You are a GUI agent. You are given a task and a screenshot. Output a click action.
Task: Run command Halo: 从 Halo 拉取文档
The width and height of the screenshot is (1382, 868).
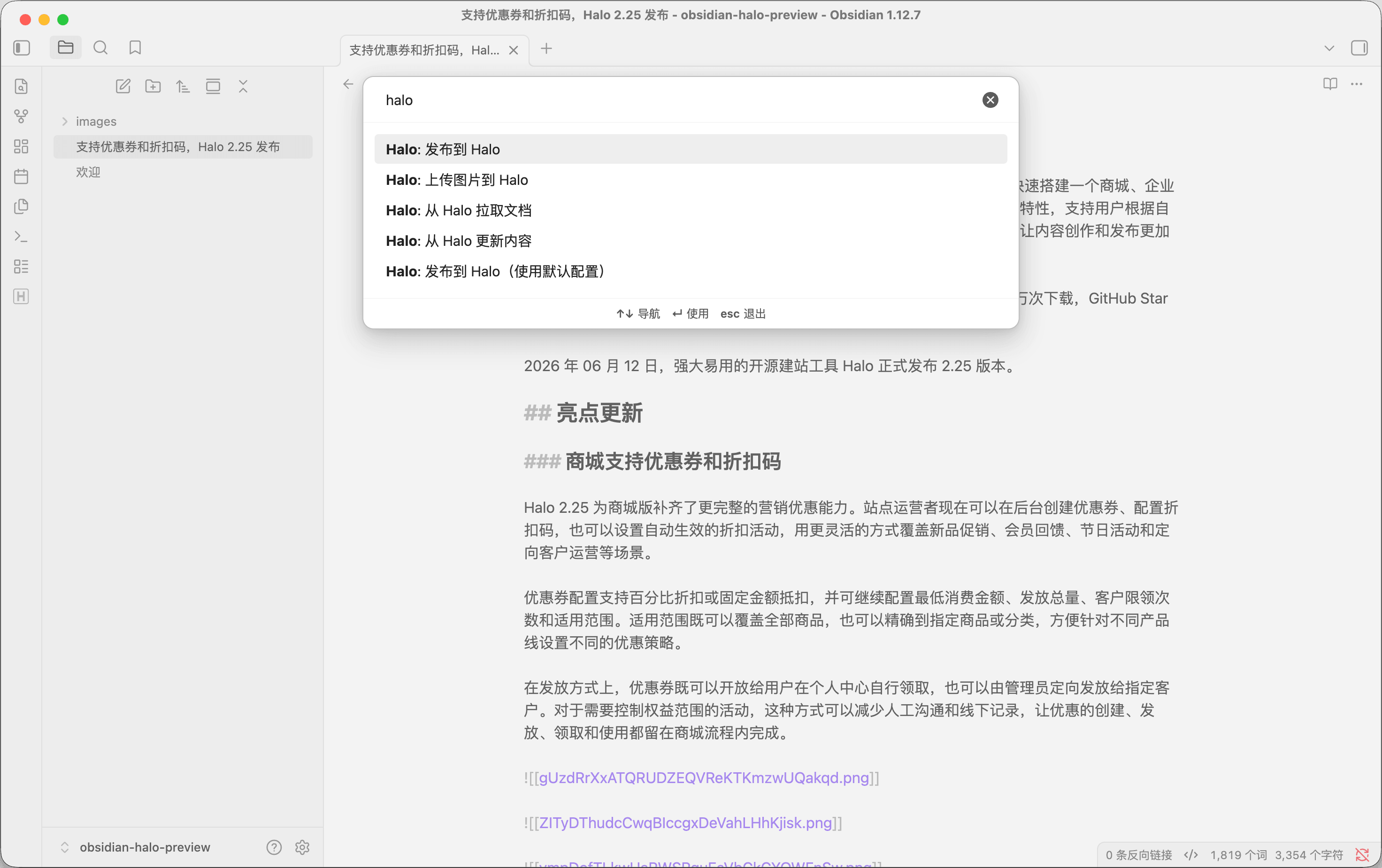coord(691,211)
